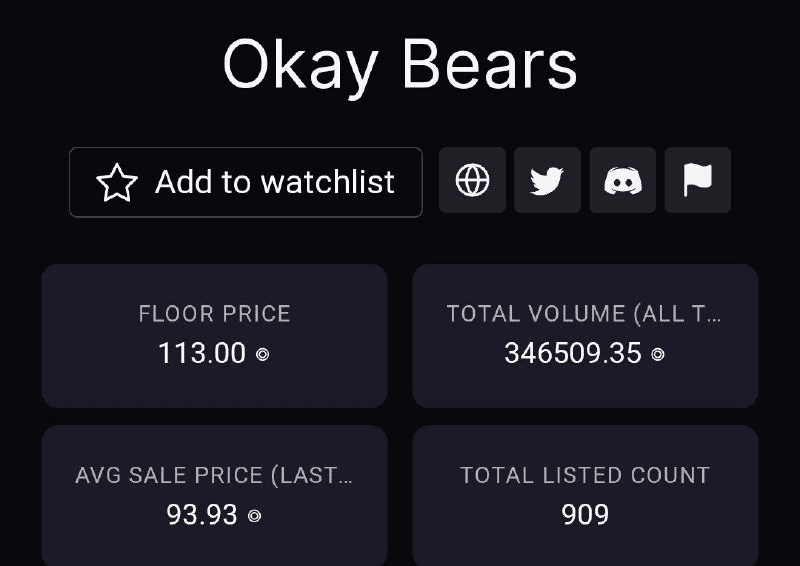Image resolution: width=800 pixels, height=566 pixels.
Task: Click the SOL symbol beside 93.93
Action: point(255,516)
